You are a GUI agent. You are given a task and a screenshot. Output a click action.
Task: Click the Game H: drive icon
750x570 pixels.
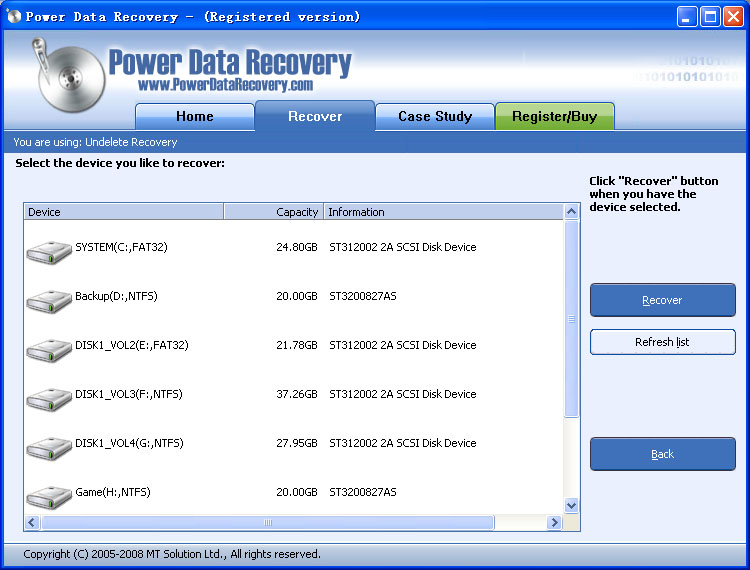49,498
